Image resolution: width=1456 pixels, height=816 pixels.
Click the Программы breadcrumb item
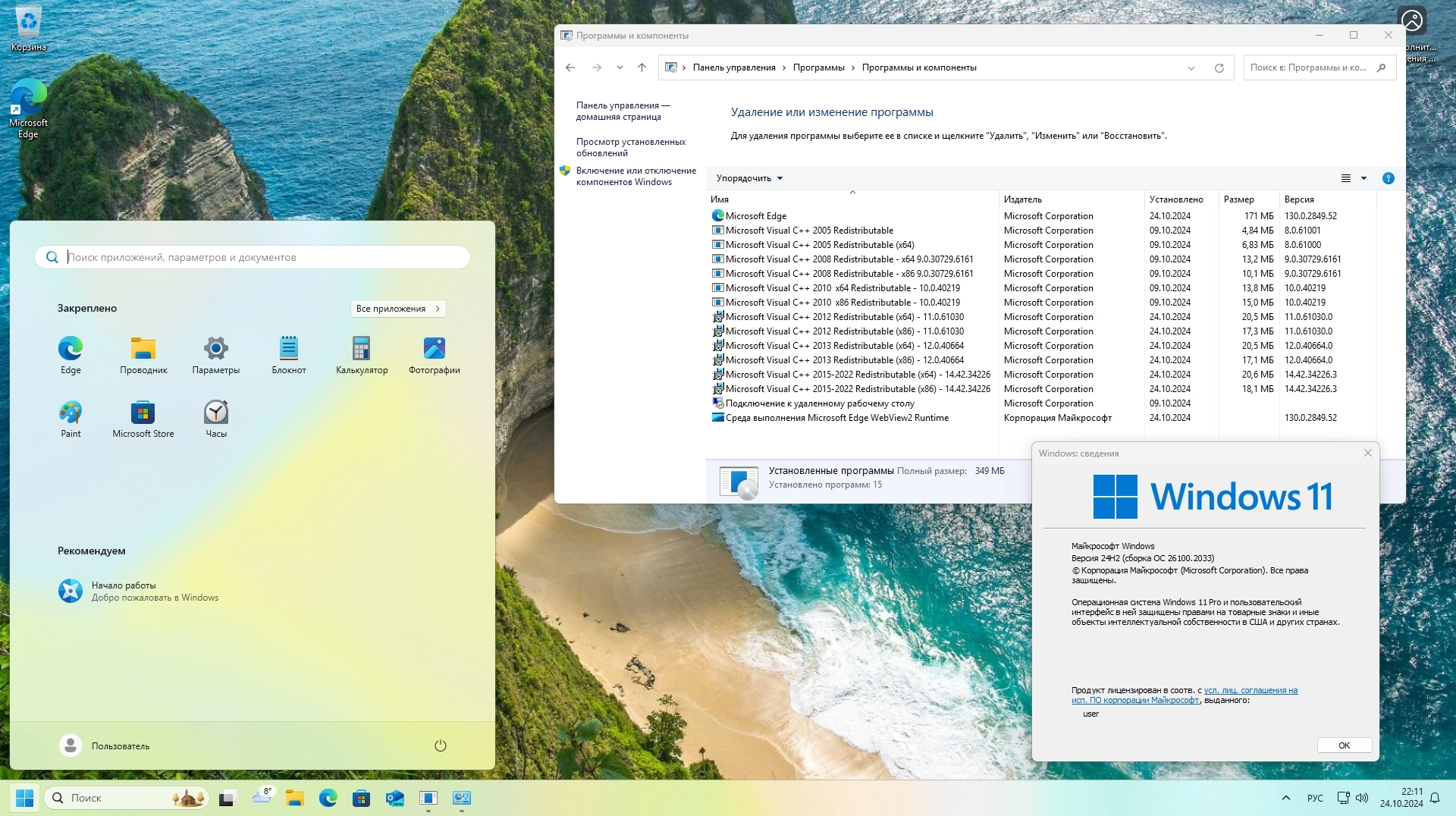point(818,67)
